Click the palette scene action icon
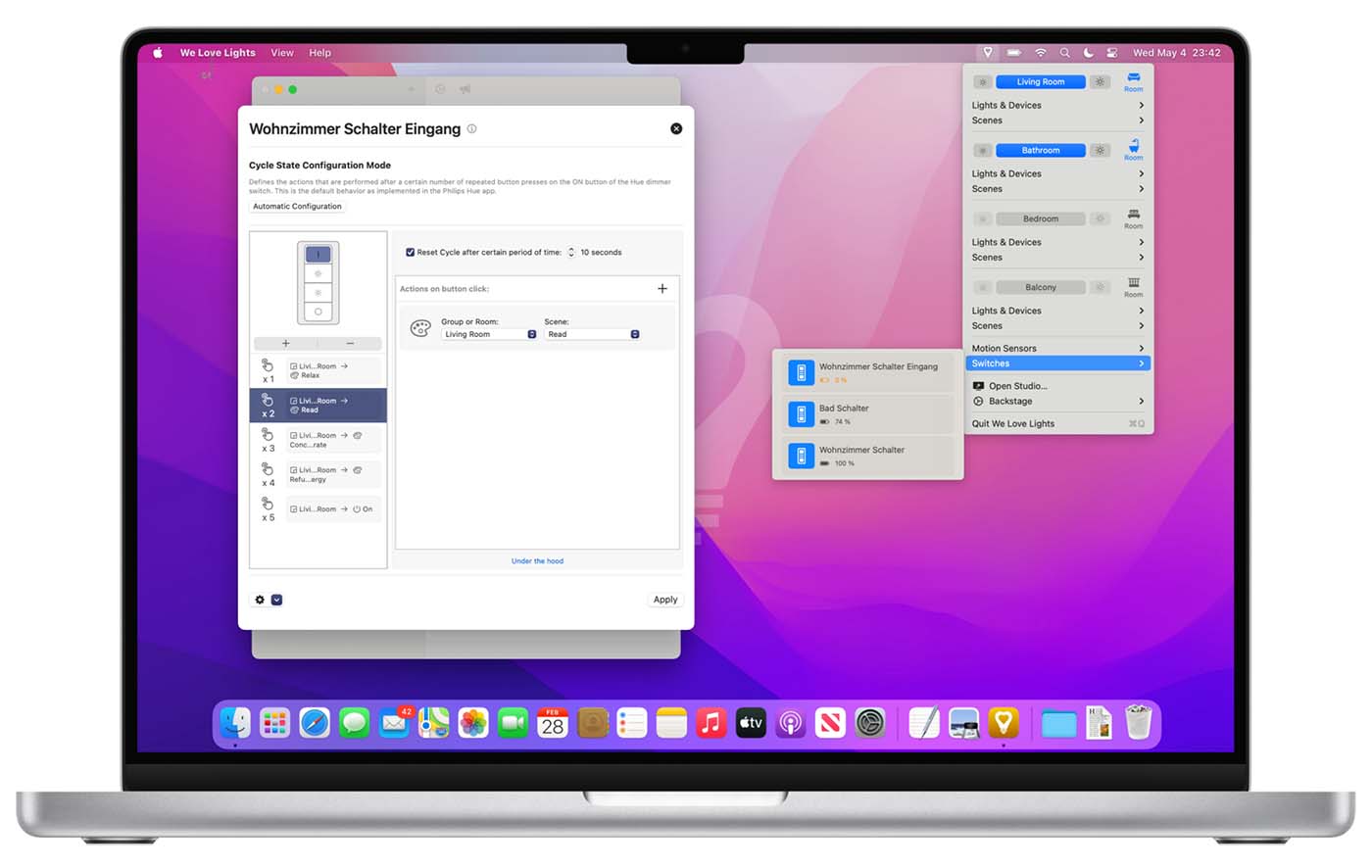Image resolution: width=1372 pixels, height=868 pixels. (420, 328)
